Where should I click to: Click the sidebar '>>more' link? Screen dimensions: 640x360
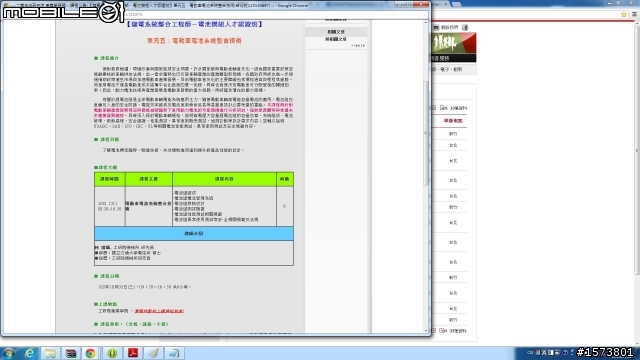pos(358,46)
